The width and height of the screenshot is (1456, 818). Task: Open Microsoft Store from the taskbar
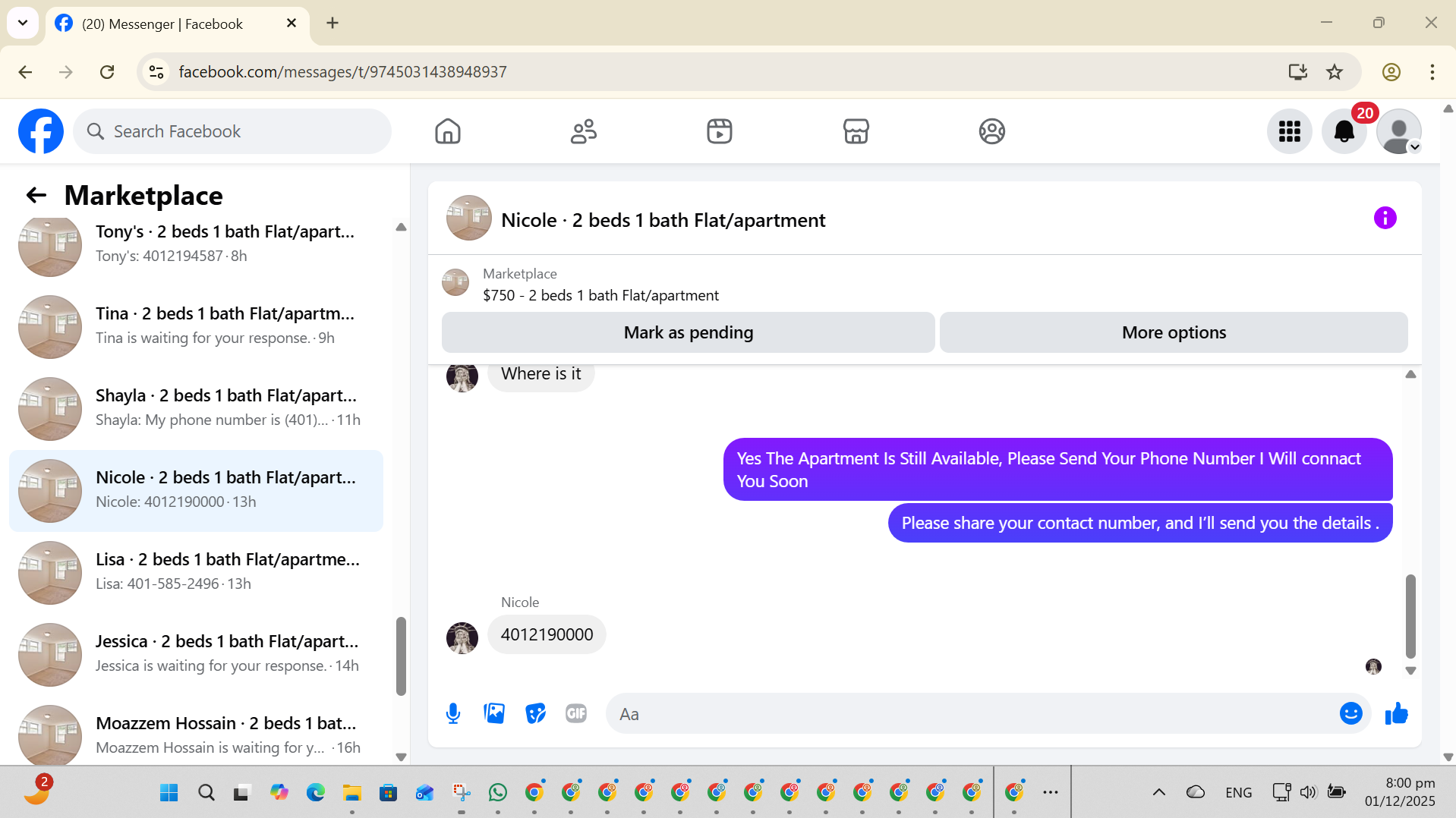coord(388,792)
